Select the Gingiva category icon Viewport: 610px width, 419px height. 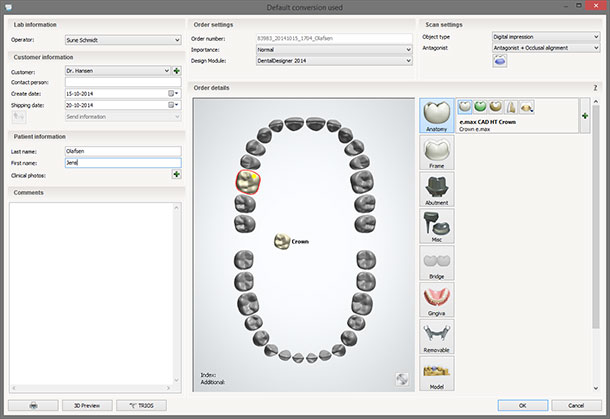[x=436, y=299]
